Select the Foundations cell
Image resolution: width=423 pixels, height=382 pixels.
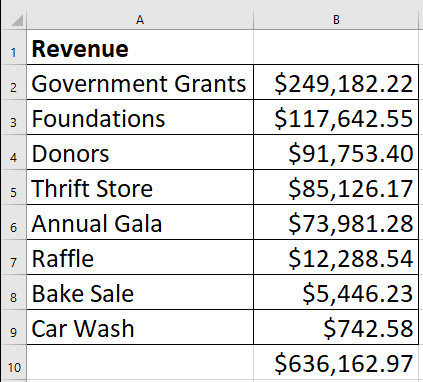140,117
